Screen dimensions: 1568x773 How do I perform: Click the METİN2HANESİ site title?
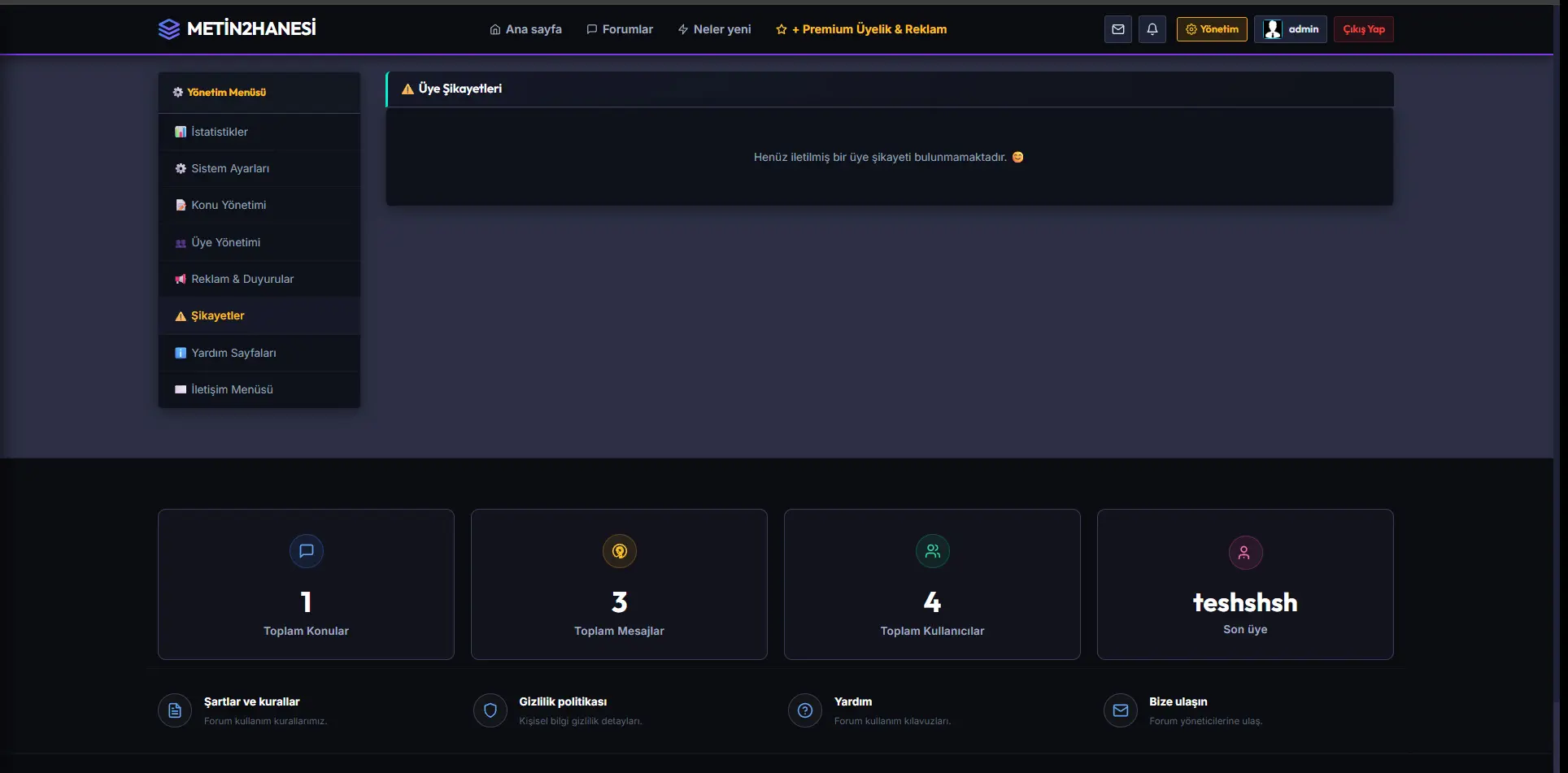(251, 29)
